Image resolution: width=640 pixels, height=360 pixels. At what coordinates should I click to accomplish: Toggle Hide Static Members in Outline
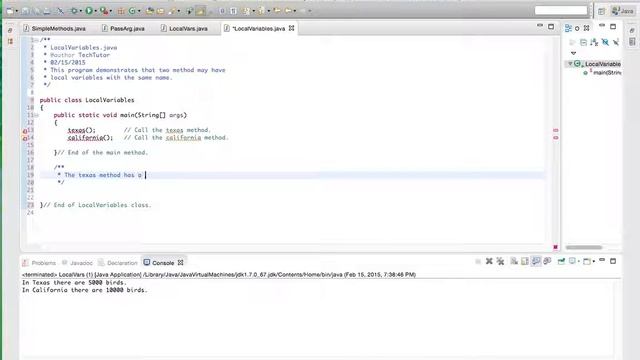click(x=616, y=42)
